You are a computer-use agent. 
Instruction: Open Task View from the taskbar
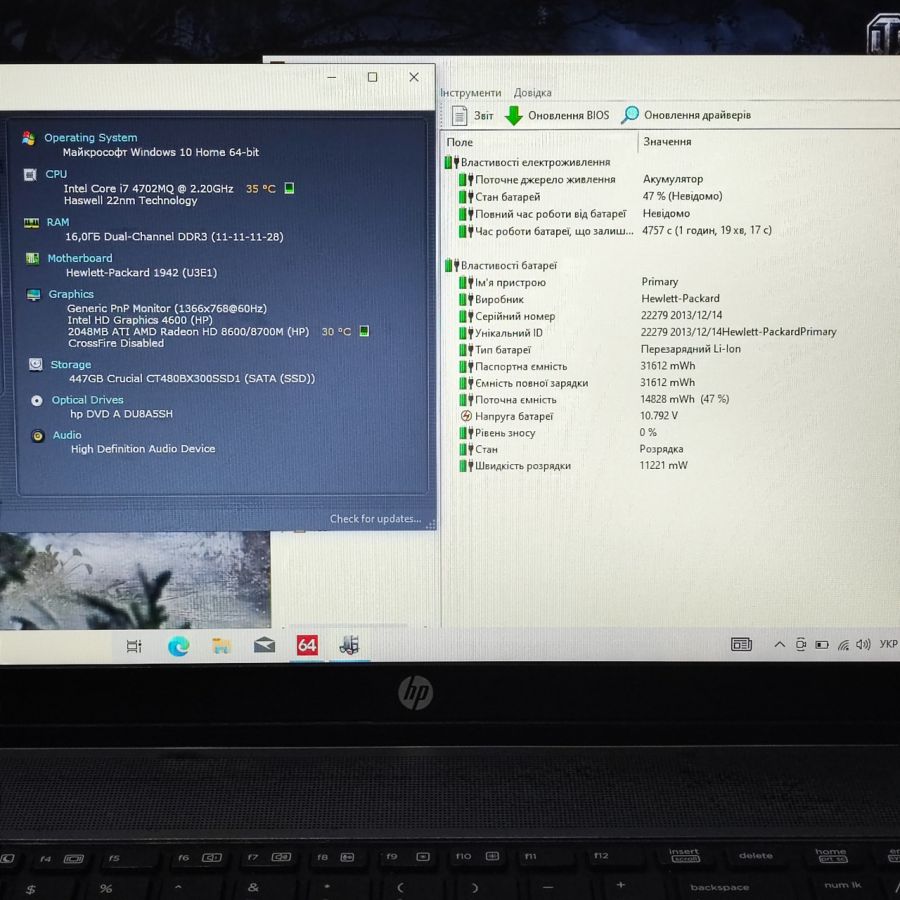[x=134, y=646]
